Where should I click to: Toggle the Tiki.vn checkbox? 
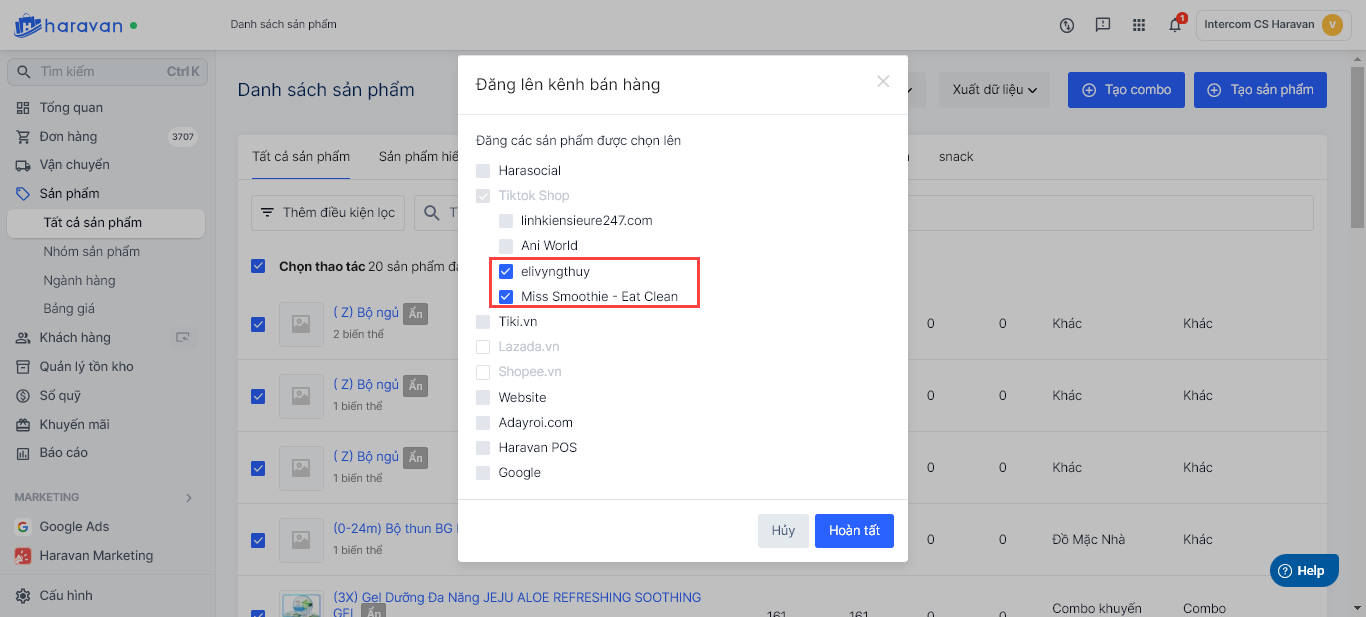pyautogui.click(x=483, y=322)
